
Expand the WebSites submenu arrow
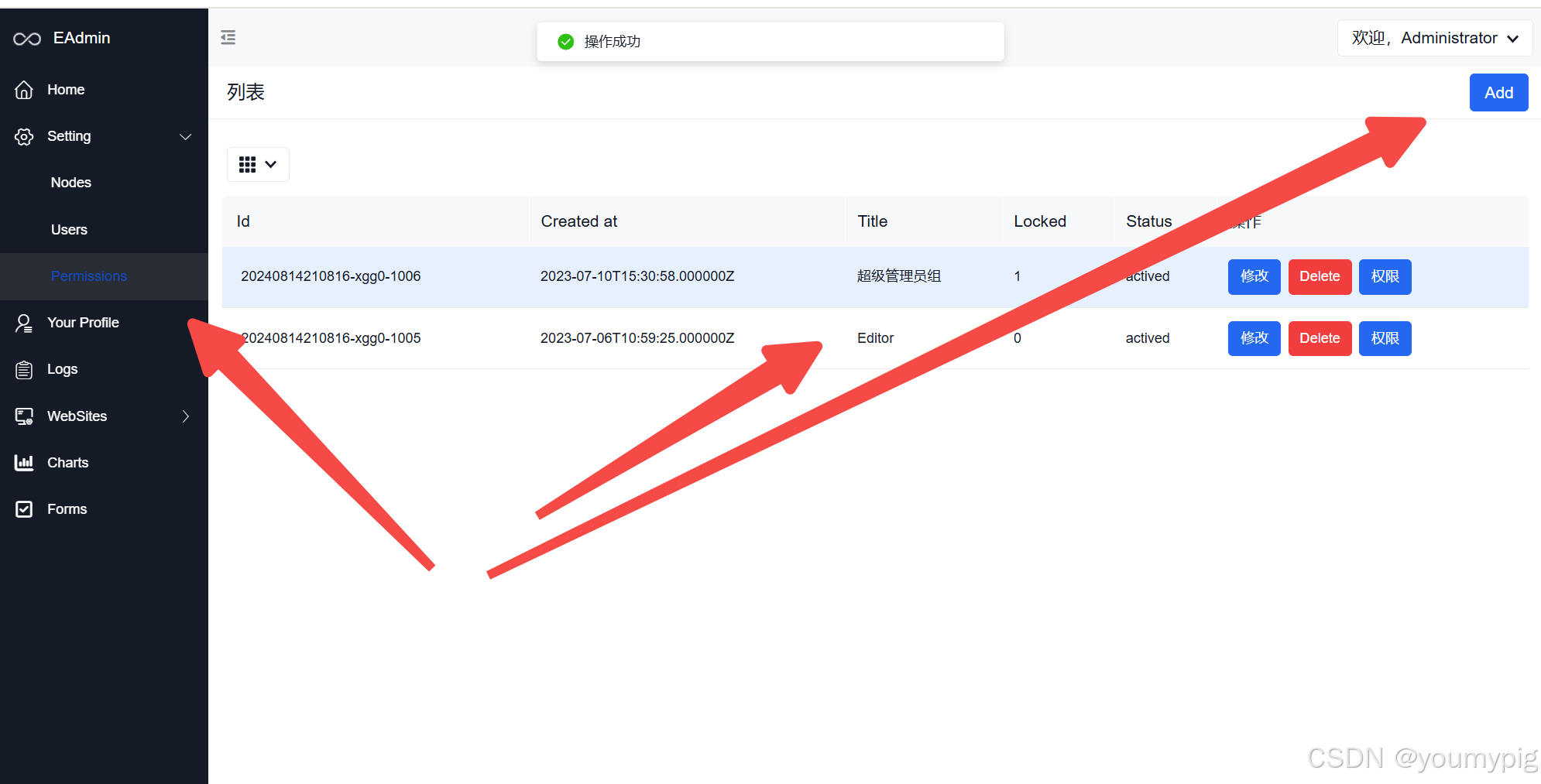click(185, 416)
